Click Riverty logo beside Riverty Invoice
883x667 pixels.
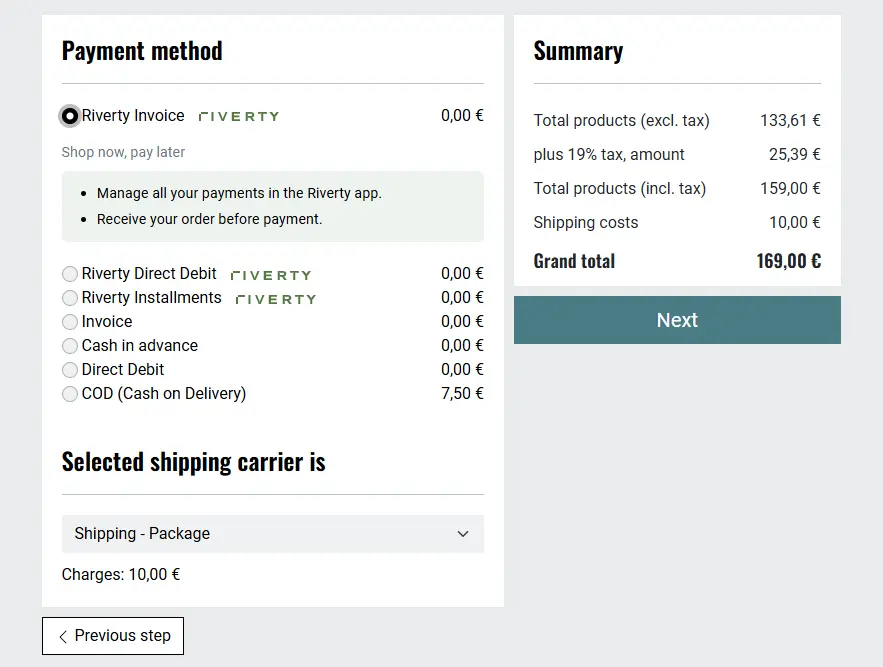point(239,117)
